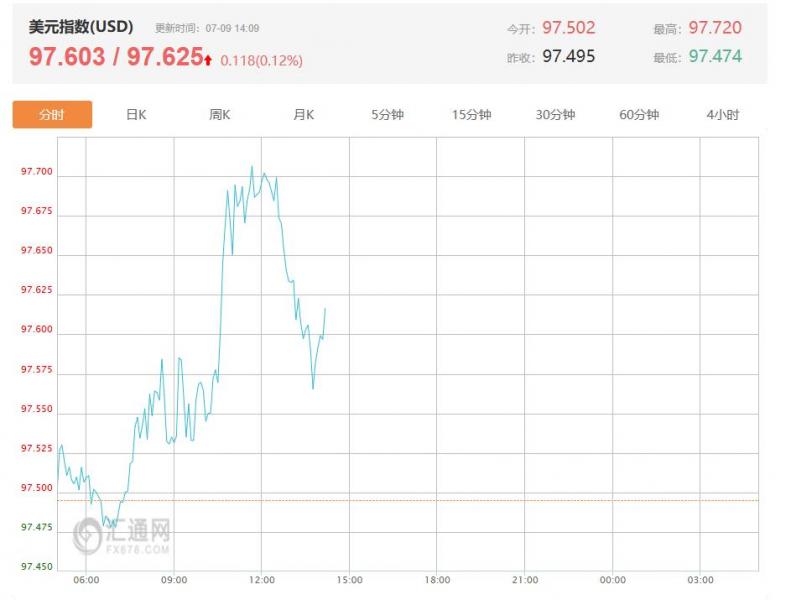
Task: Click the 0.118(0.12%) change value
Action: [261, 61]
